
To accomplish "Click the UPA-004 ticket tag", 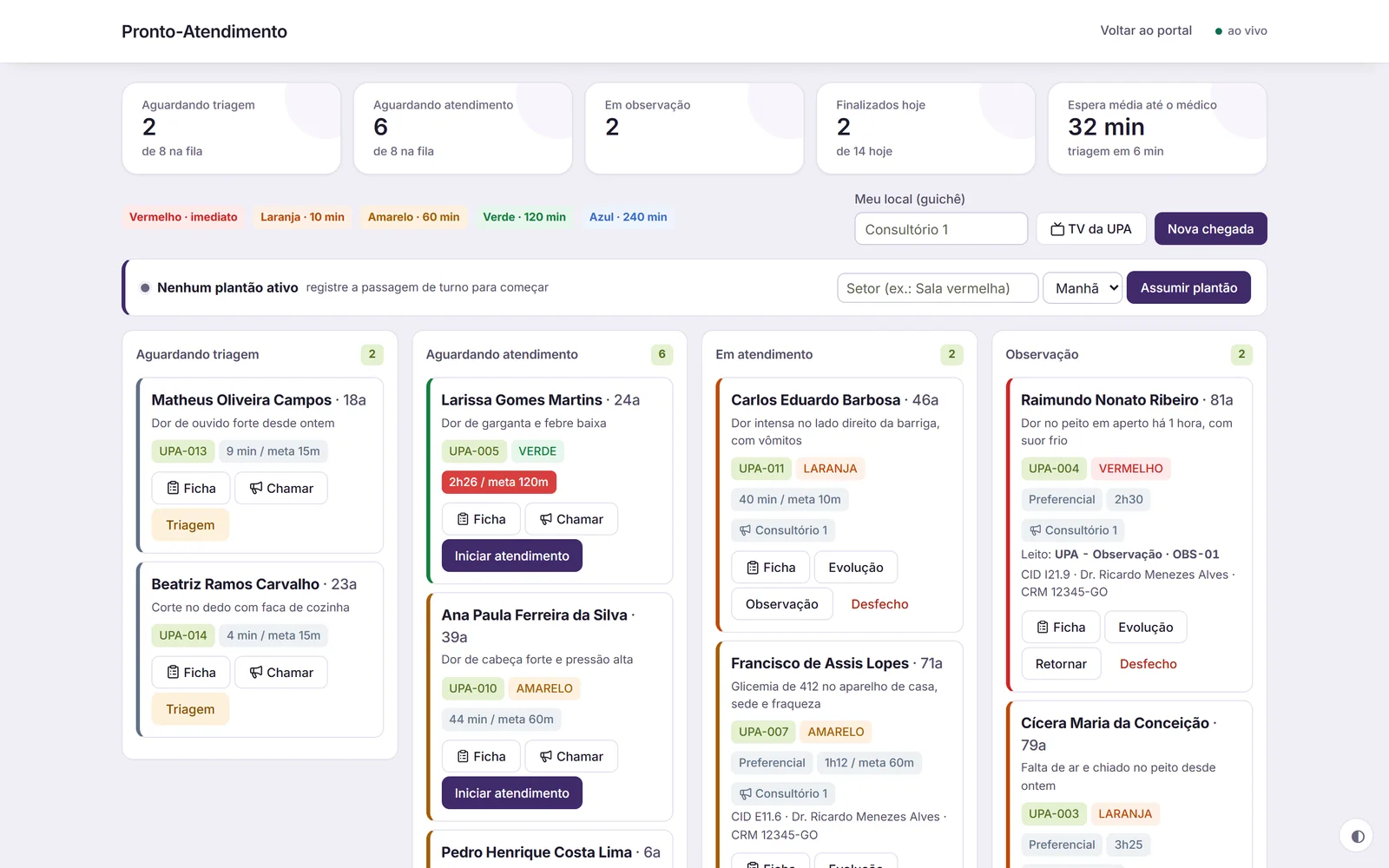I will pos(1054,469).
